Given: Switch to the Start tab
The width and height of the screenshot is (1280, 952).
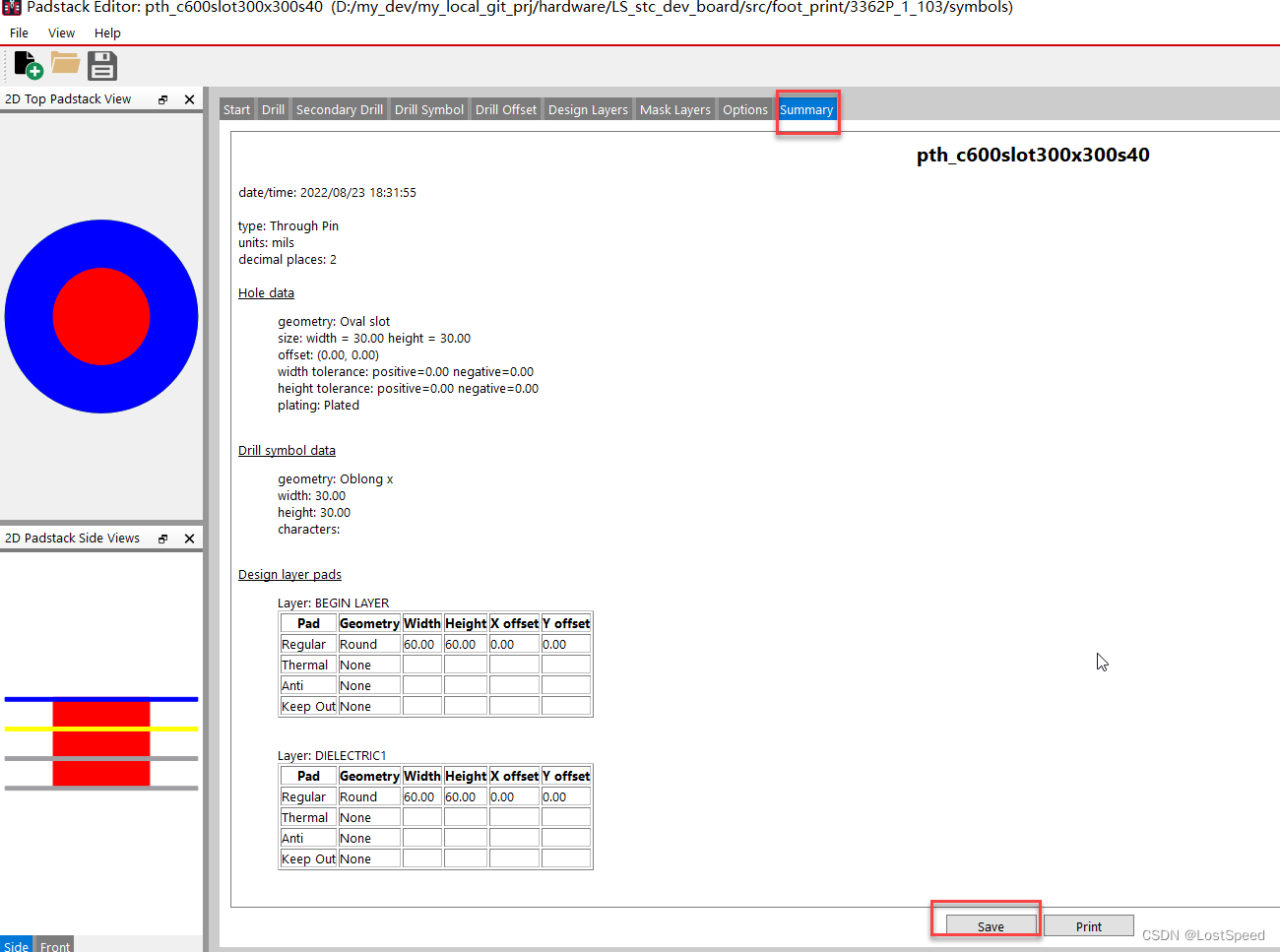Looking at the screenshot, I should (236, 109).
